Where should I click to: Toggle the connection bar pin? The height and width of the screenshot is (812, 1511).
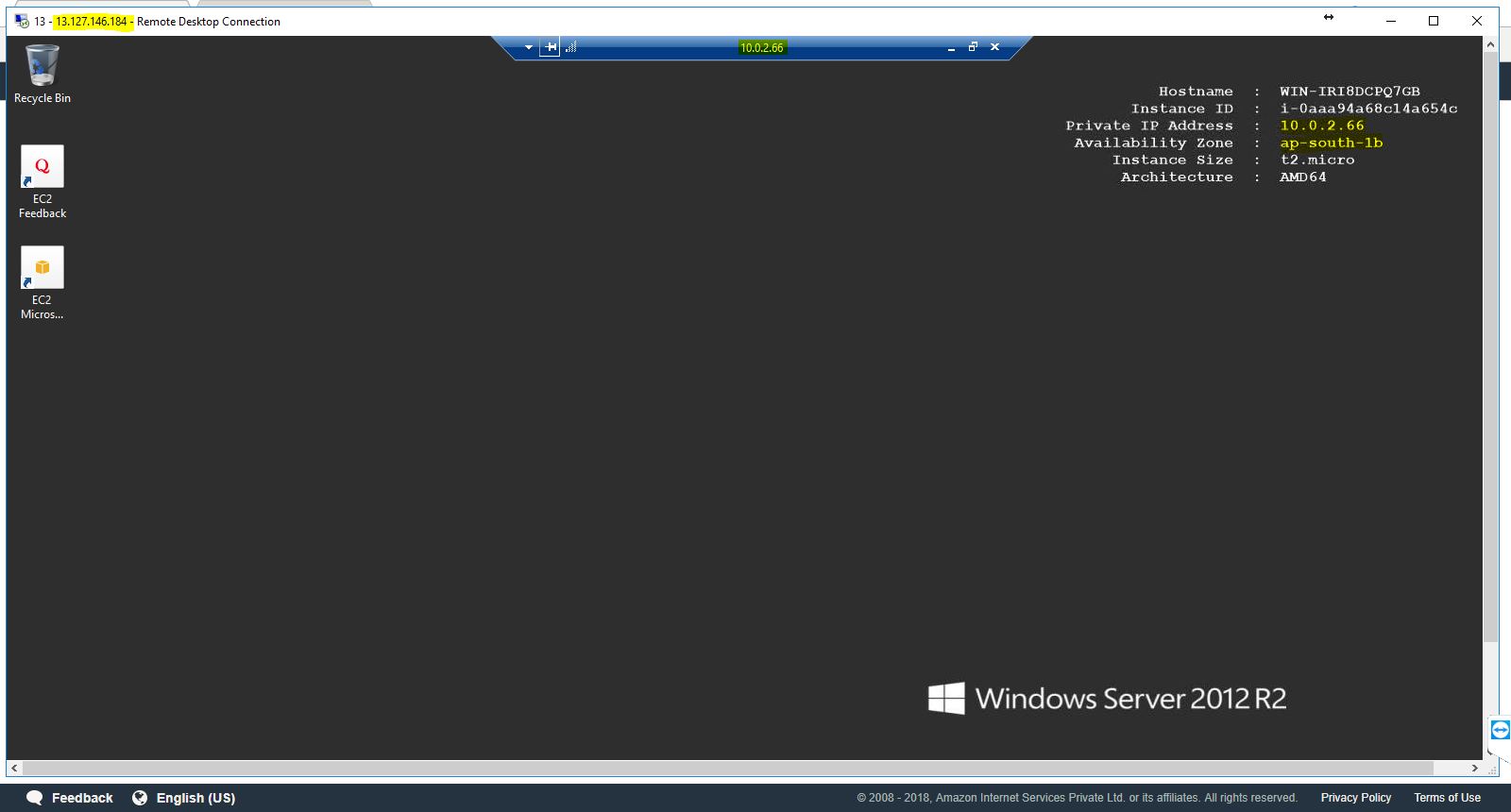[550, 47]
